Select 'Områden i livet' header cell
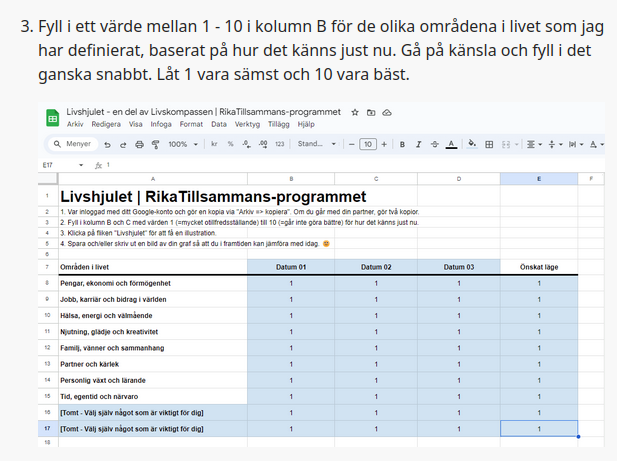 [x=153, y=267]
